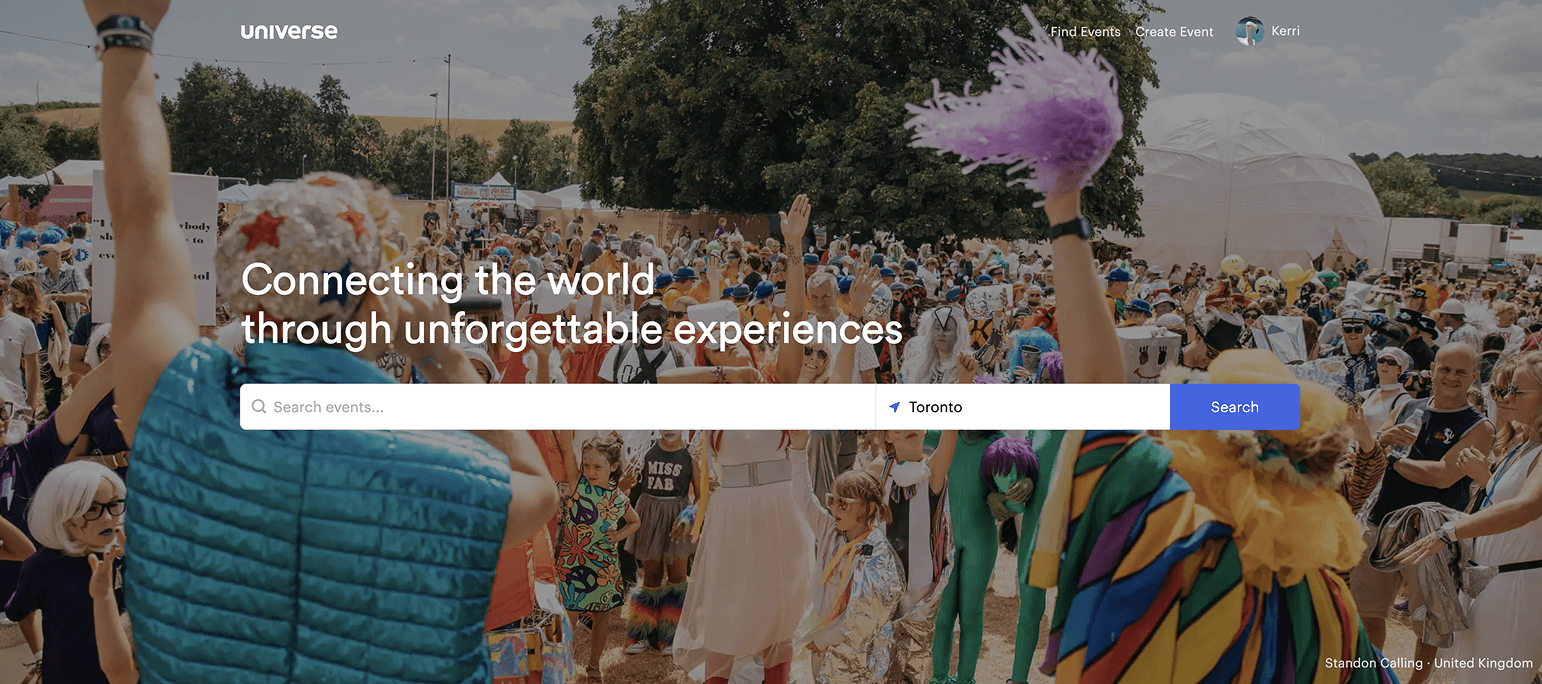
Task: Open Kerri's profile avatar
Action: [1250, 31]
